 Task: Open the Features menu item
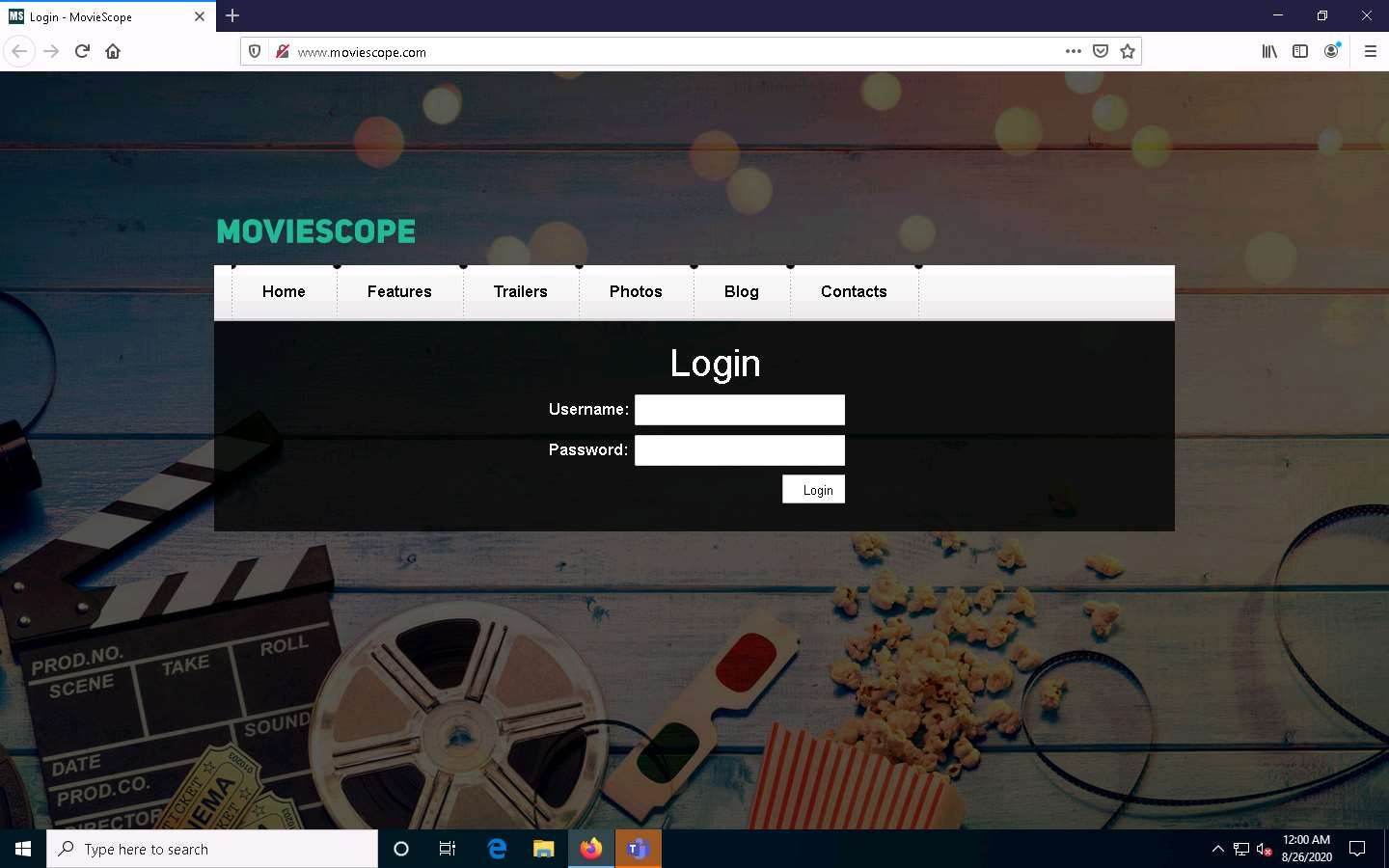coord(399,291)
